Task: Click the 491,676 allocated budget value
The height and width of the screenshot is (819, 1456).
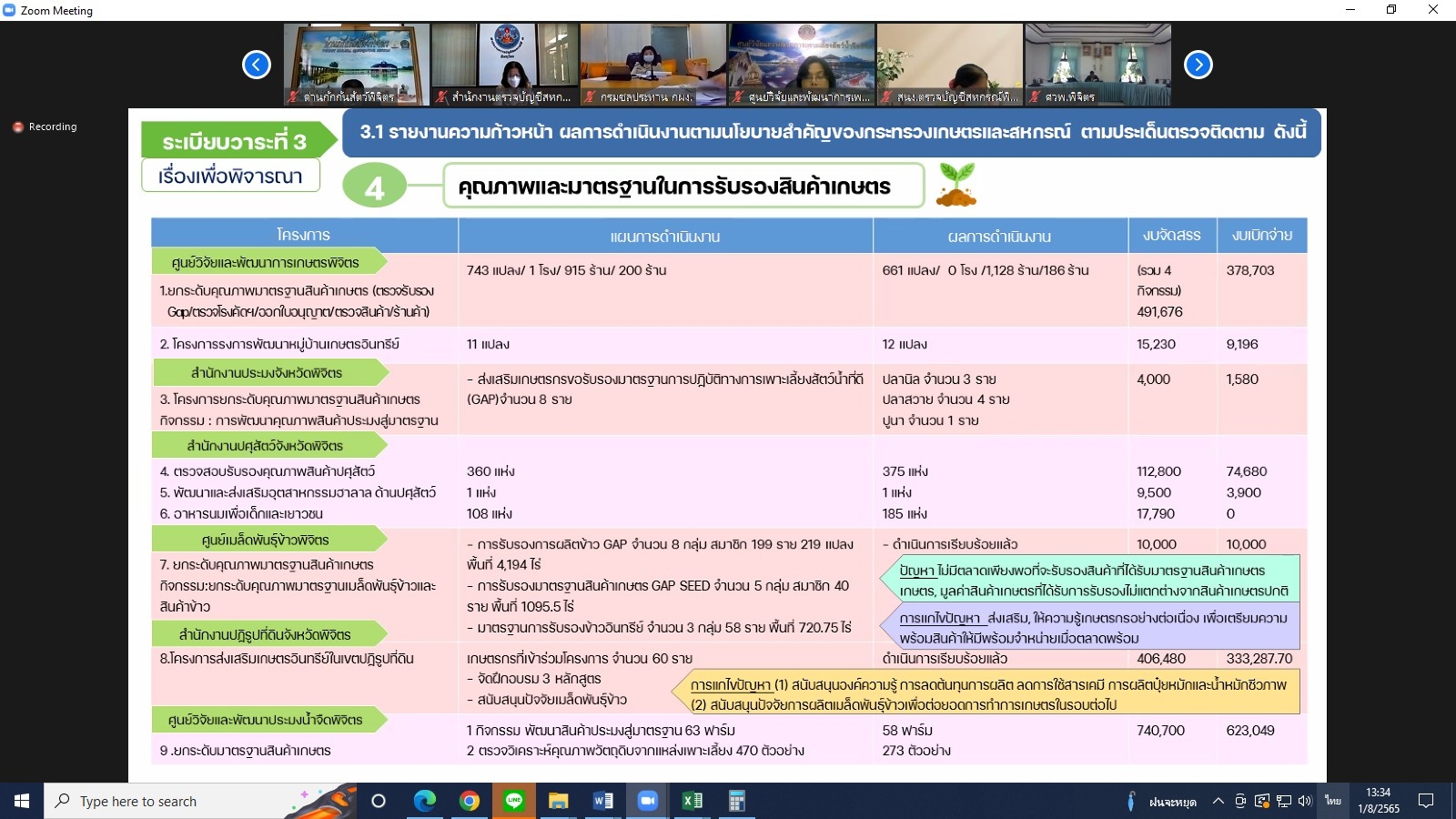Action: click(x=1159, y=311)
